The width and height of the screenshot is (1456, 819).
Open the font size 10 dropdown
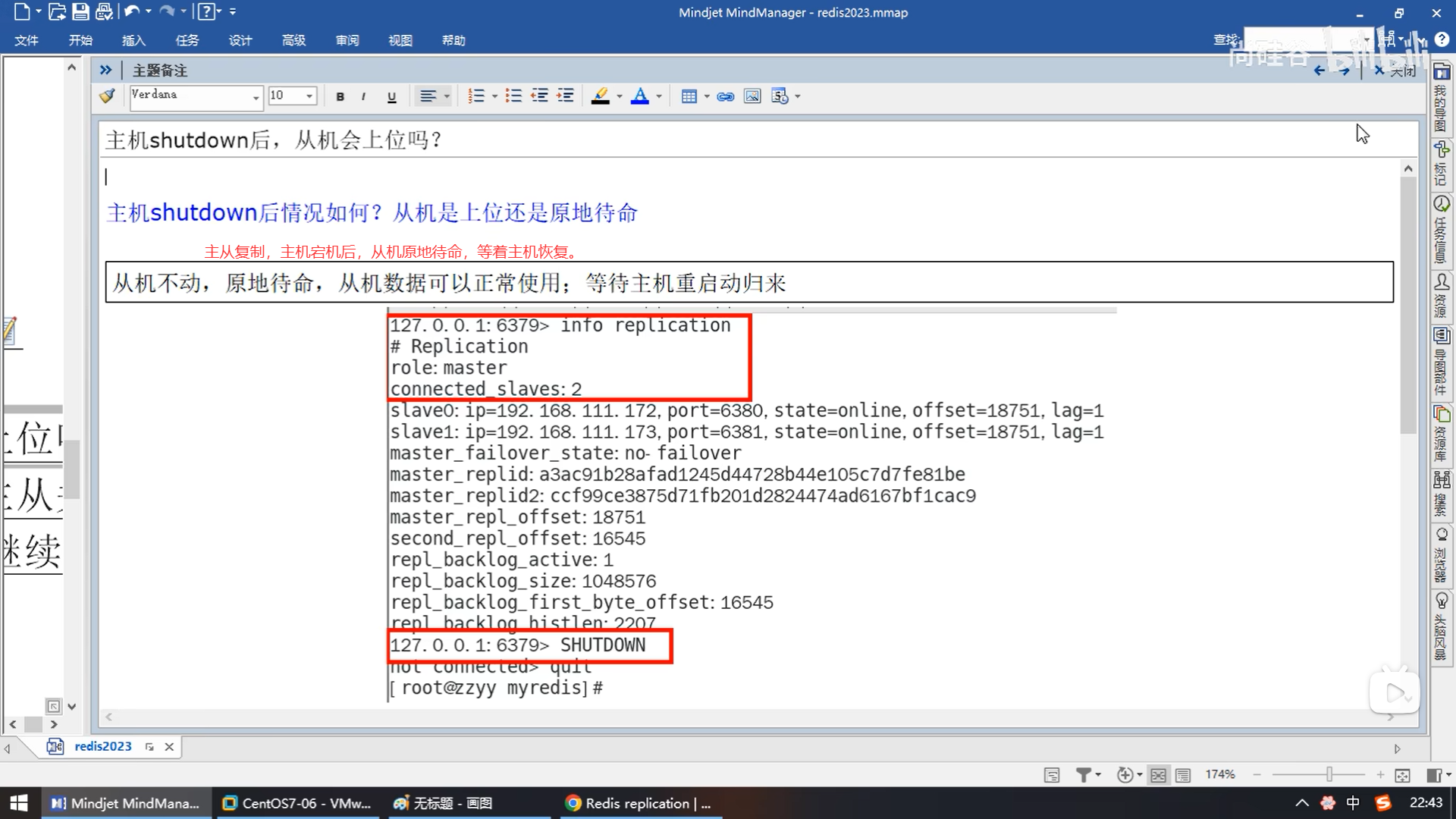pos(309,96)
